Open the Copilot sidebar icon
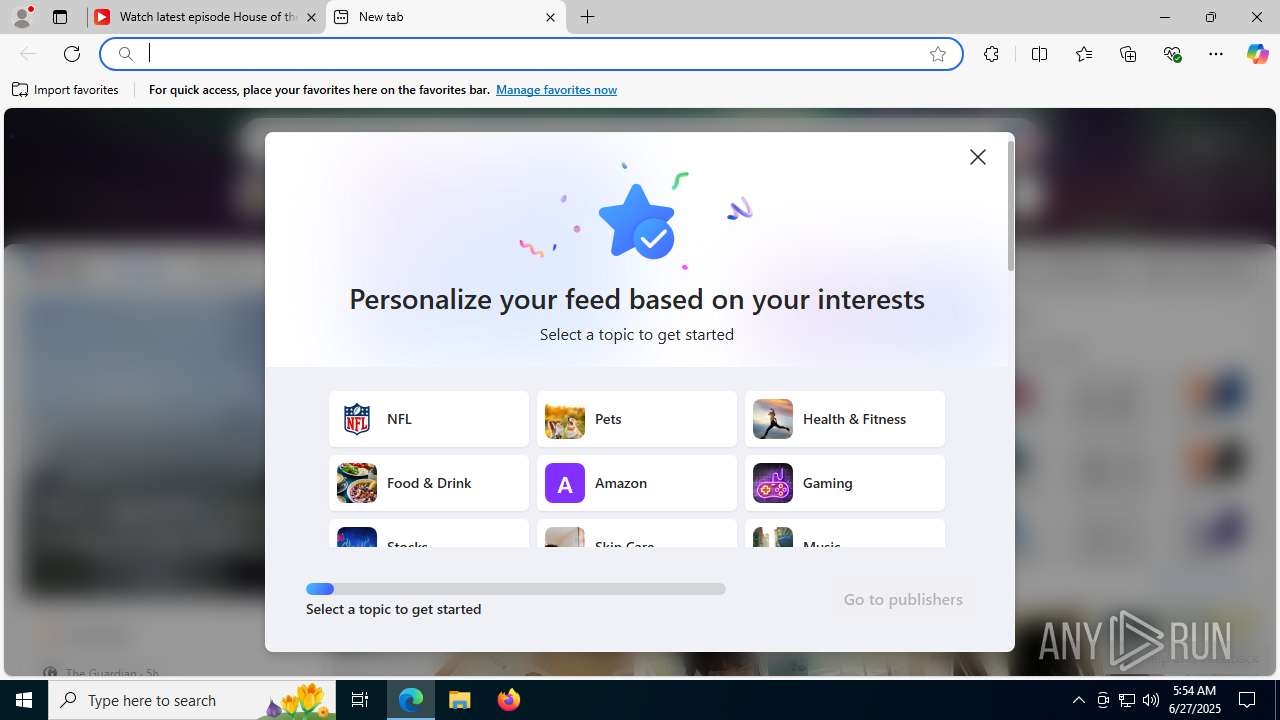 point(1257,54)
